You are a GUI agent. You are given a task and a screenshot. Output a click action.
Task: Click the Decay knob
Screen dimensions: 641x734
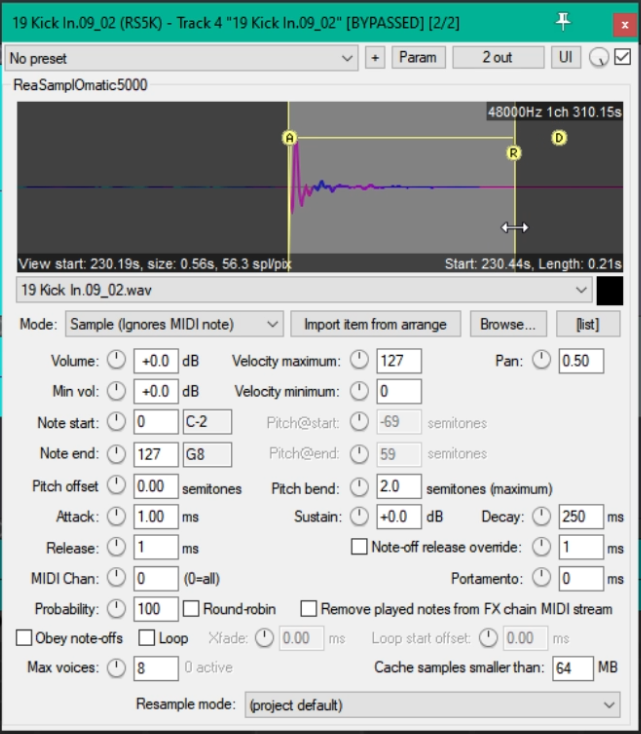pos(541,516)
